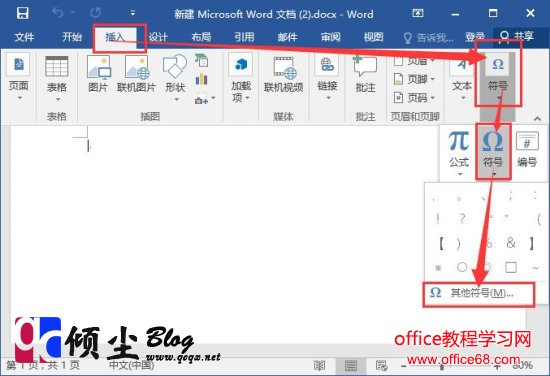Click the SmartArt icon in 插图 group

(202, 60)
